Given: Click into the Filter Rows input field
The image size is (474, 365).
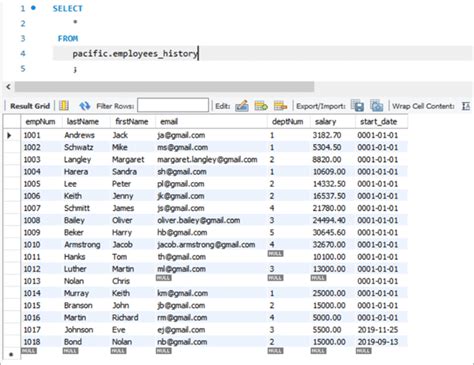Looking at the screenshot, I should tap(173, 105).
